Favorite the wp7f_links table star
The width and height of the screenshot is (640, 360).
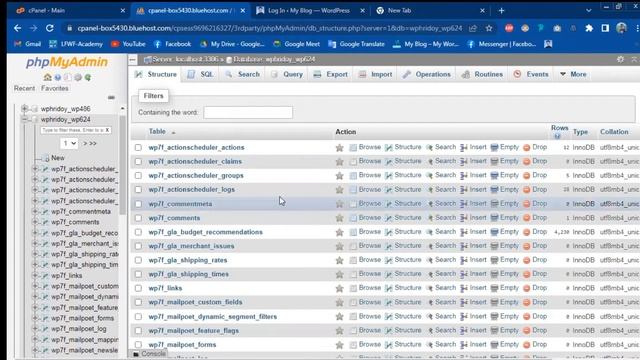pos(339,289)
